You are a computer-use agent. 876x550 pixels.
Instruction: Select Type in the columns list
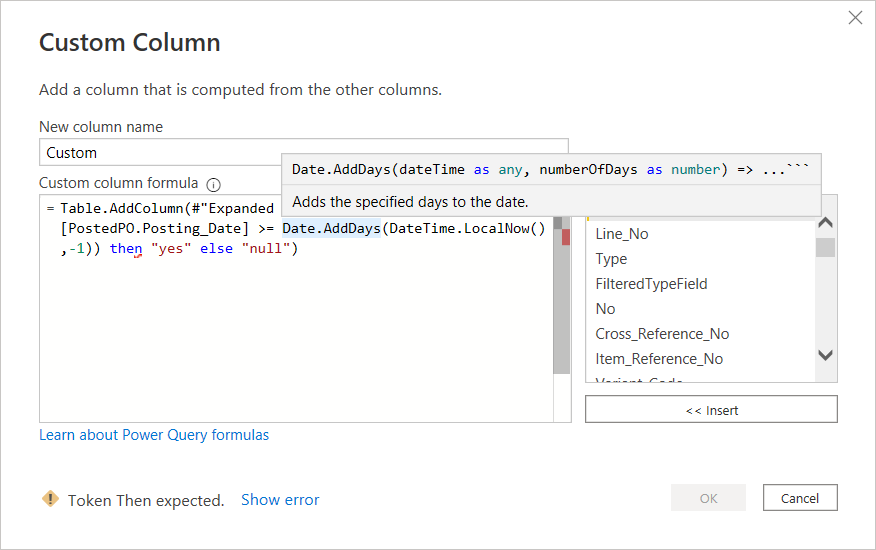coord(611,259)
